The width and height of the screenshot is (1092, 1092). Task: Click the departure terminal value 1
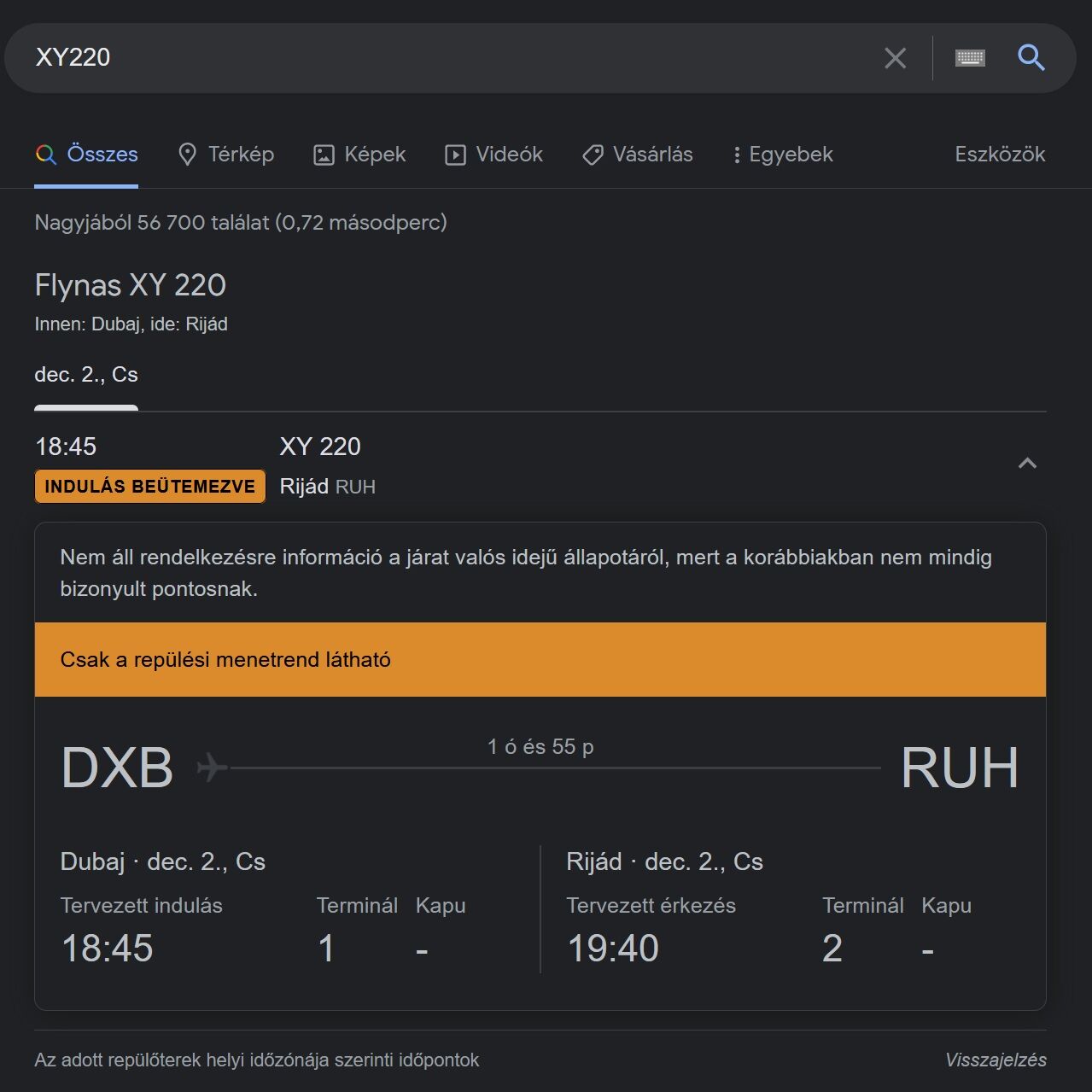point(326,949)
